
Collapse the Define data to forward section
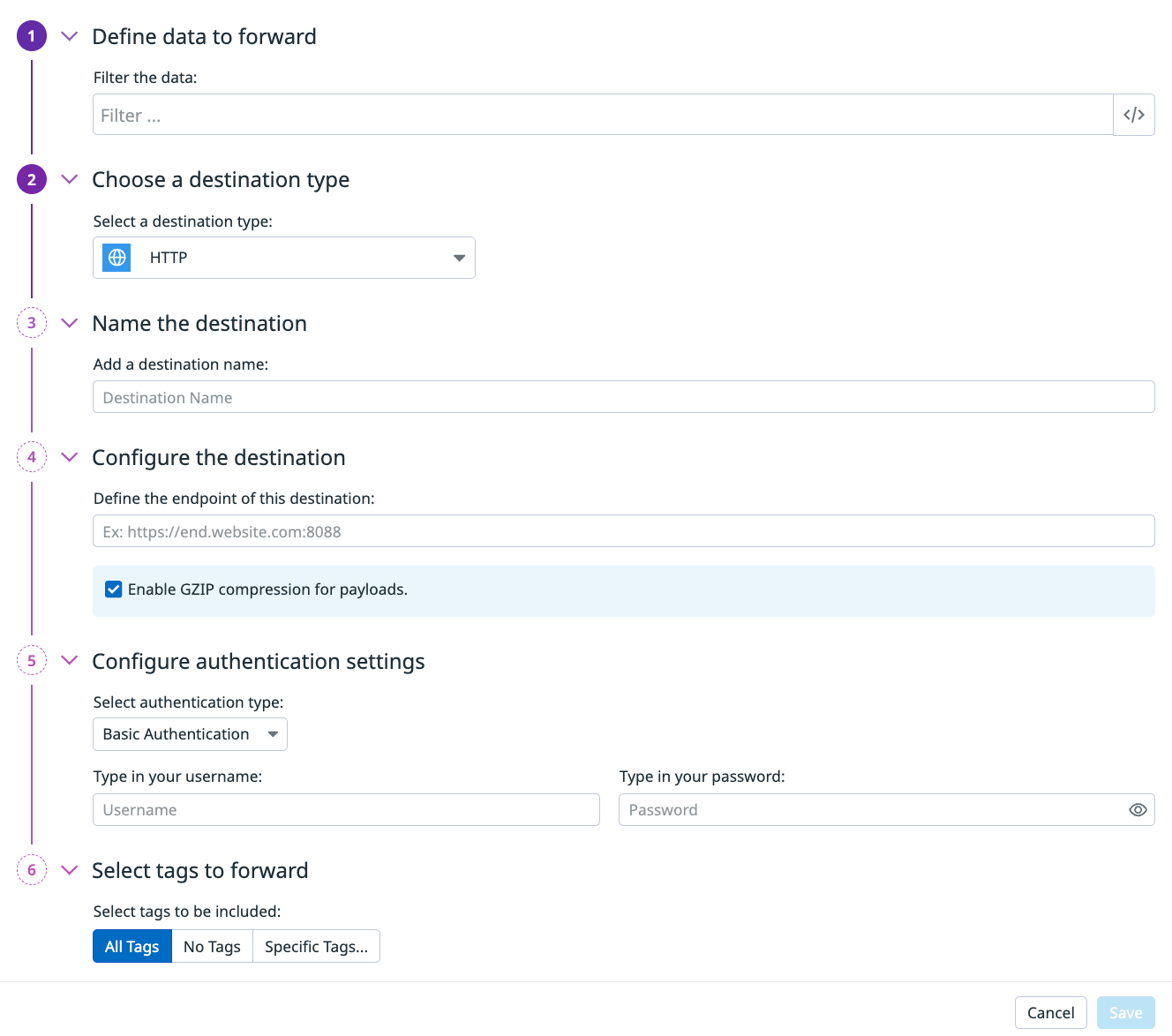tap(70, 36)
